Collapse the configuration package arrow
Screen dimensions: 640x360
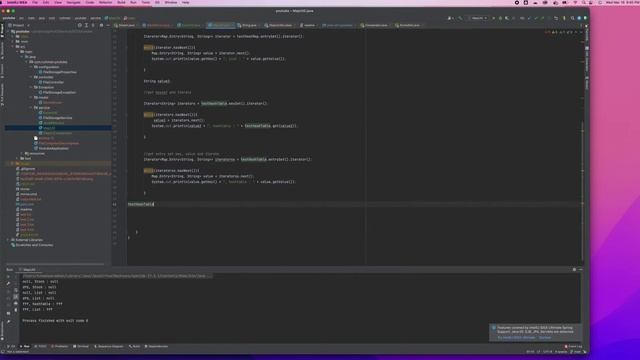(31, 67)
